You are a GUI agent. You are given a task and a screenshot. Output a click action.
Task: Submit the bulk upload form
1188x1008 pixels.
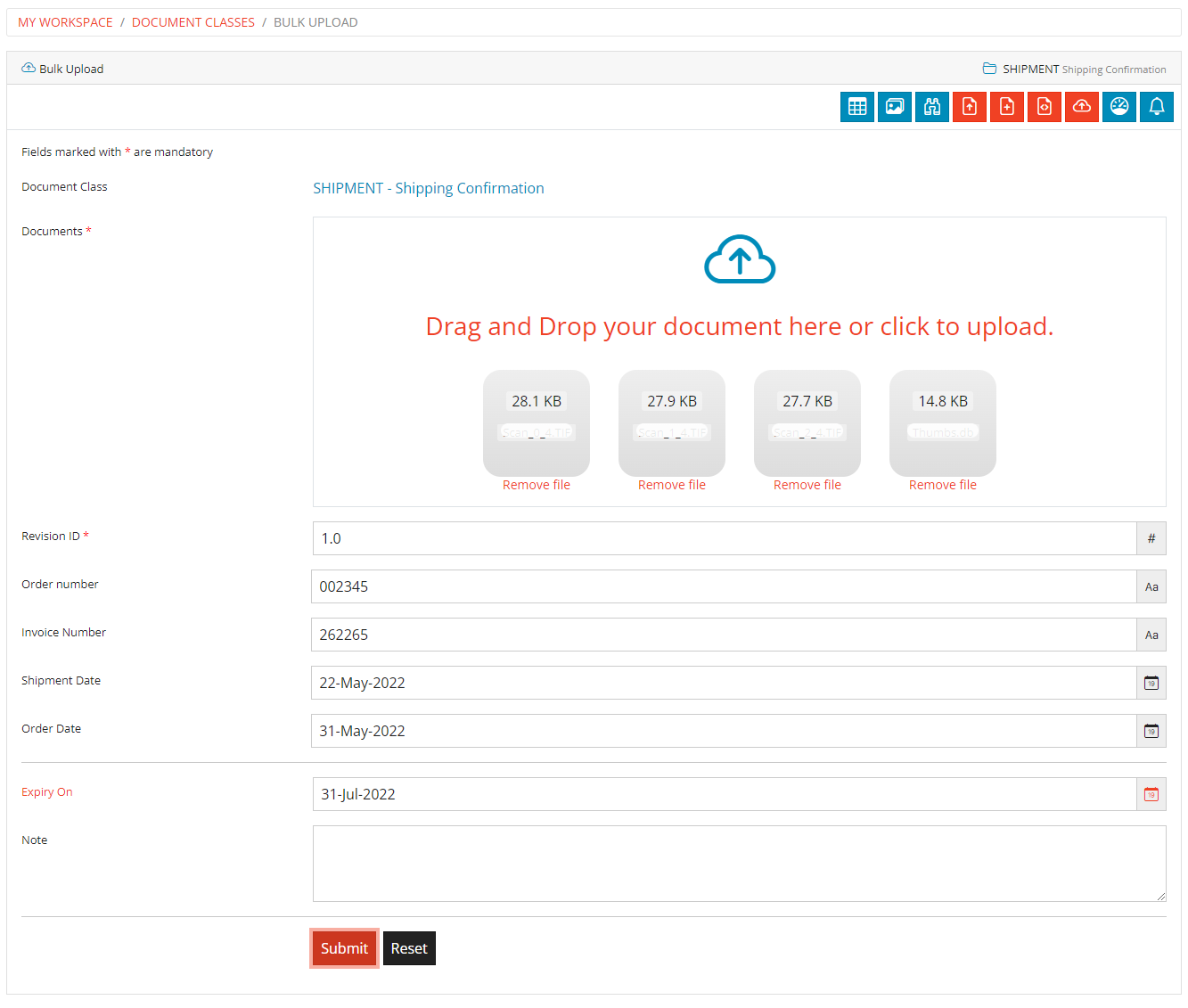coord(344,948)
